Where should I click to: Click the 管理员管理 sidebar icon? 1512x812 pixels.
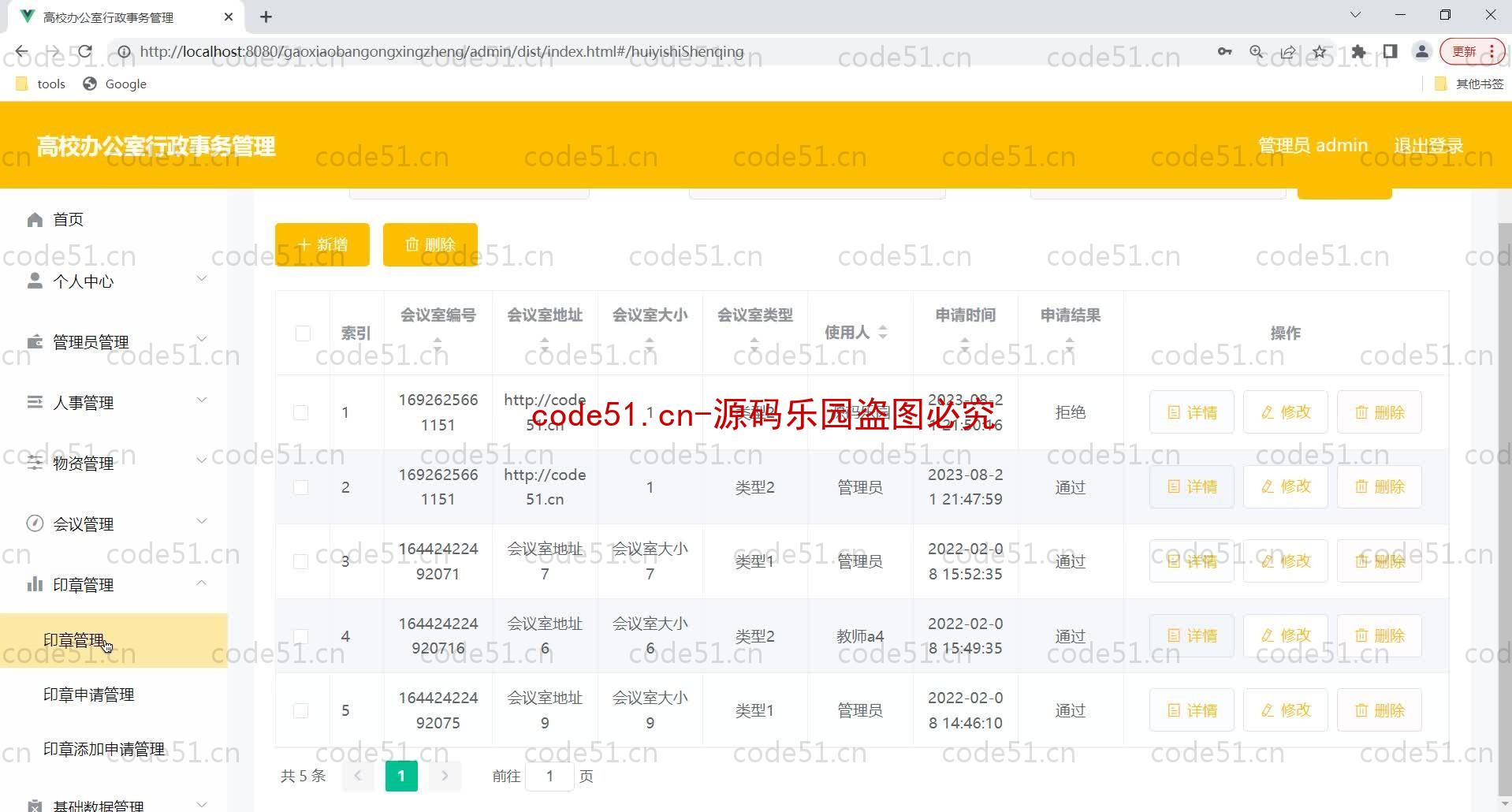(x=35, y=341)
